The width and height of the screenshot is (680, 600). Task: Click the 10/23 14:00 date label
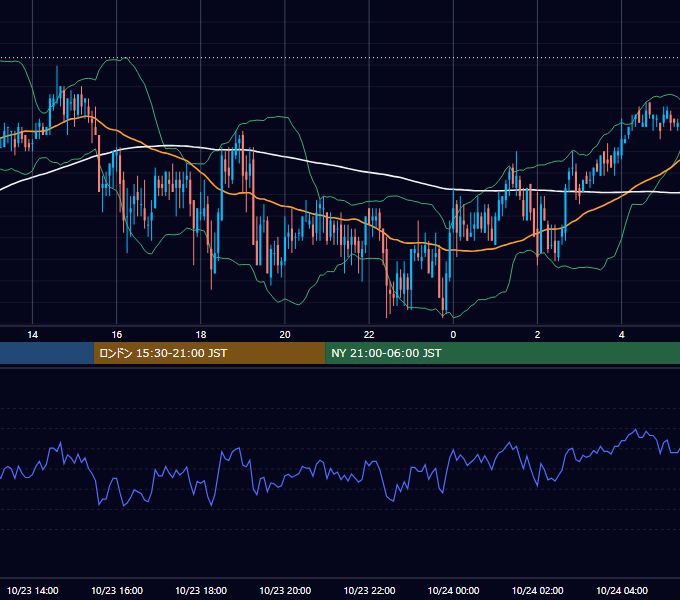tap(33, 590)
